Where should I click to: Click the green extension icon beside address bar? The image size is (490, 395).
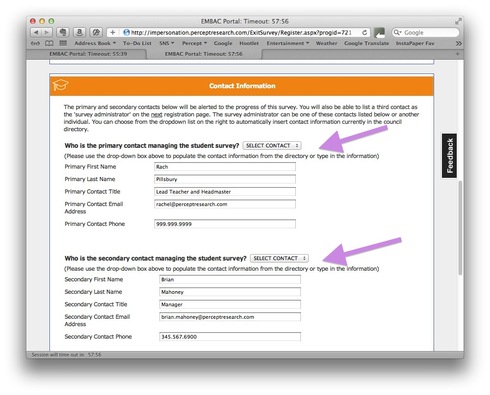(379, 32)
